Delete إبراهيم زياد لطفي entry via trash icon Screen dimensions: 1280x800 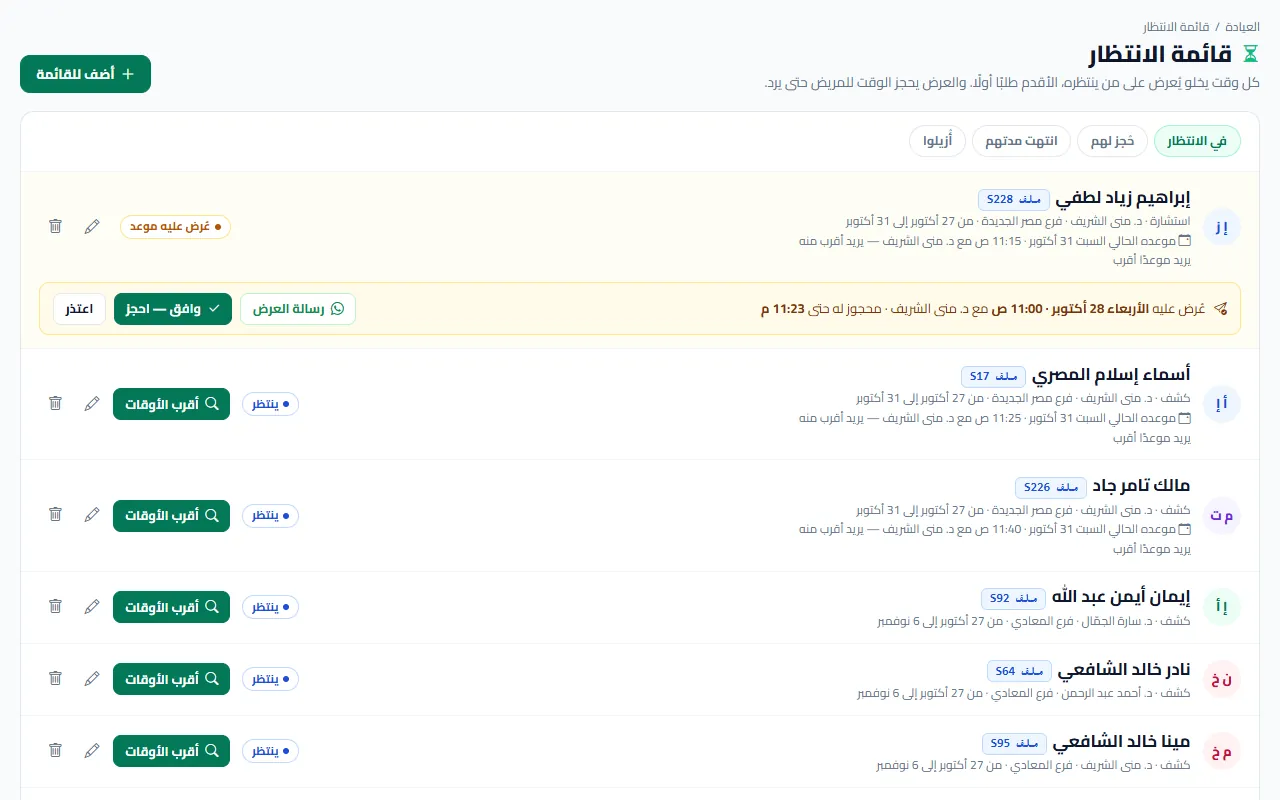point(56,227)
